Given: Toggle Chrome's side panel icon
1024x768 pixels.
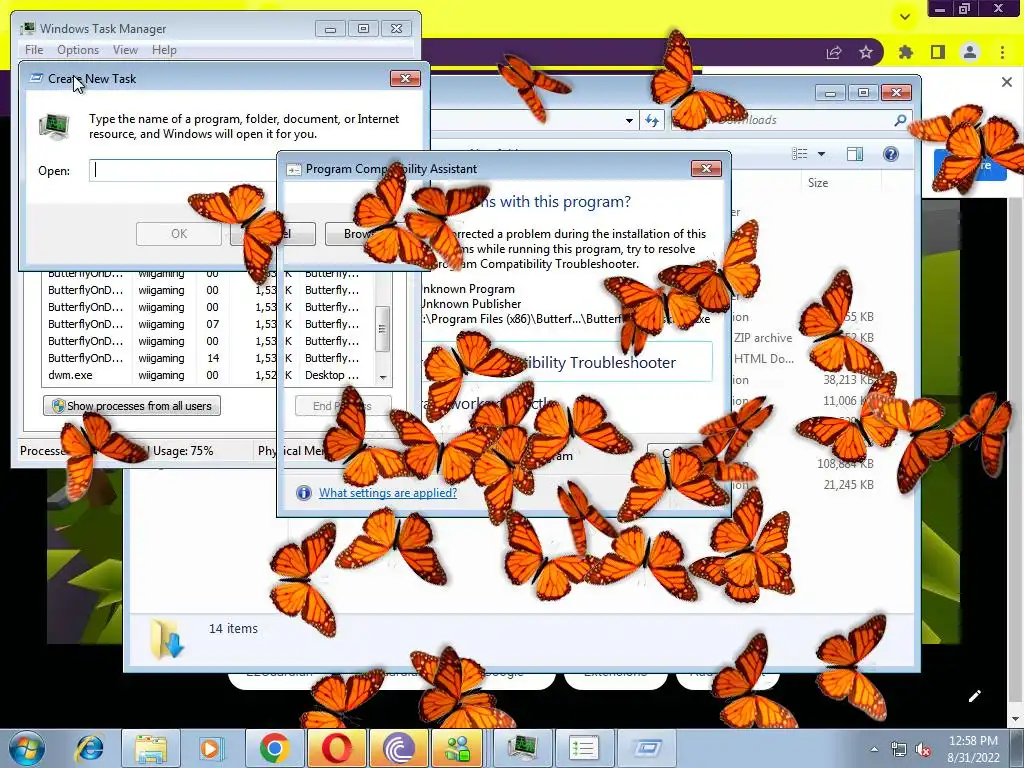Looking at the screenshot, I should click(x=938, y=52).
